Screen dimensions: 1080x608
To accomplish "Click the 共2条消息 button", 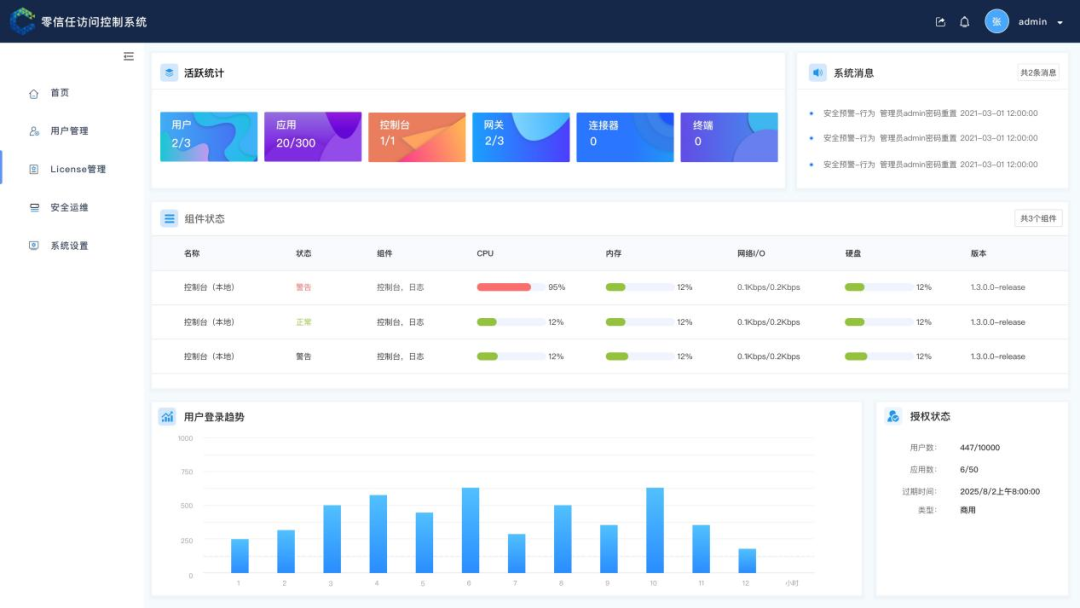I will 1038,73.
